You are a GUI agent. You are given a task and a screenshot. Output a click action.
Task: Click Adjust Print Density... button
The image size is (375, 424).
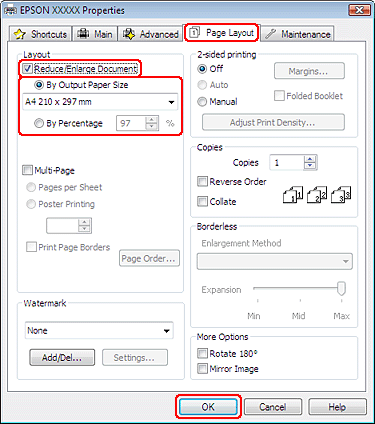(x=273, y=122)
